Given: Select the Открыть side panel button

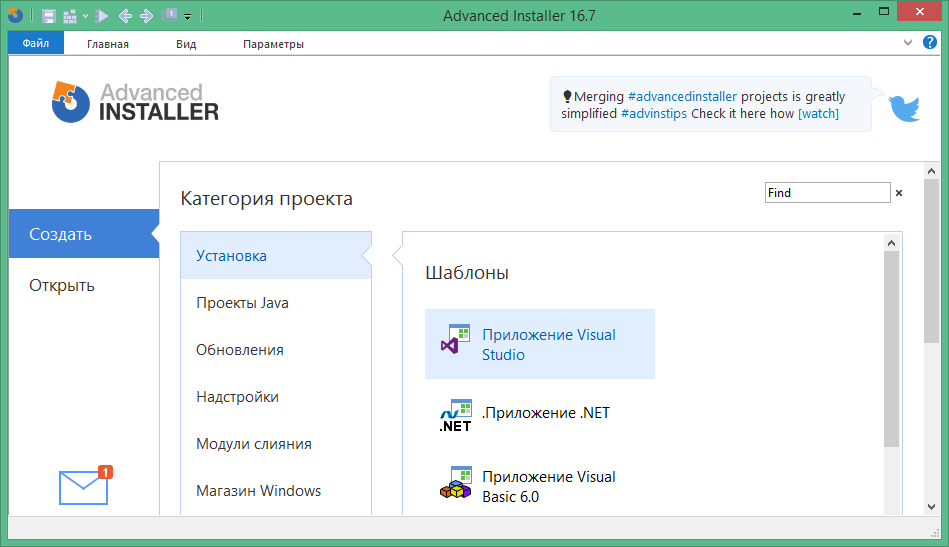Looking at the screenshot, I should (62, 286).
